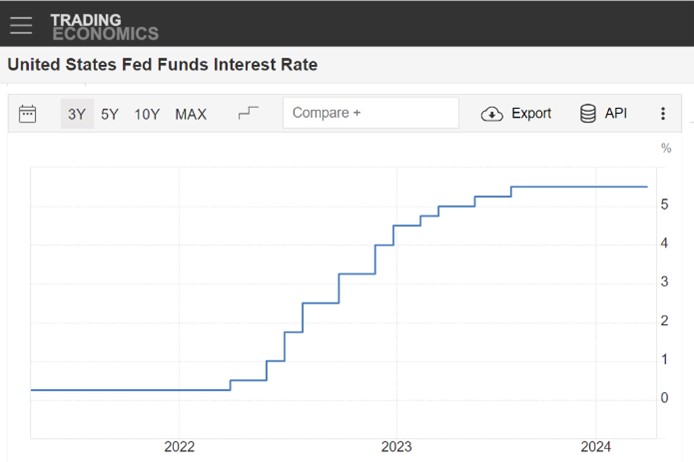Screen dimensions: 694x462
Task: Click the API text label
Action: tap(616, 114)
